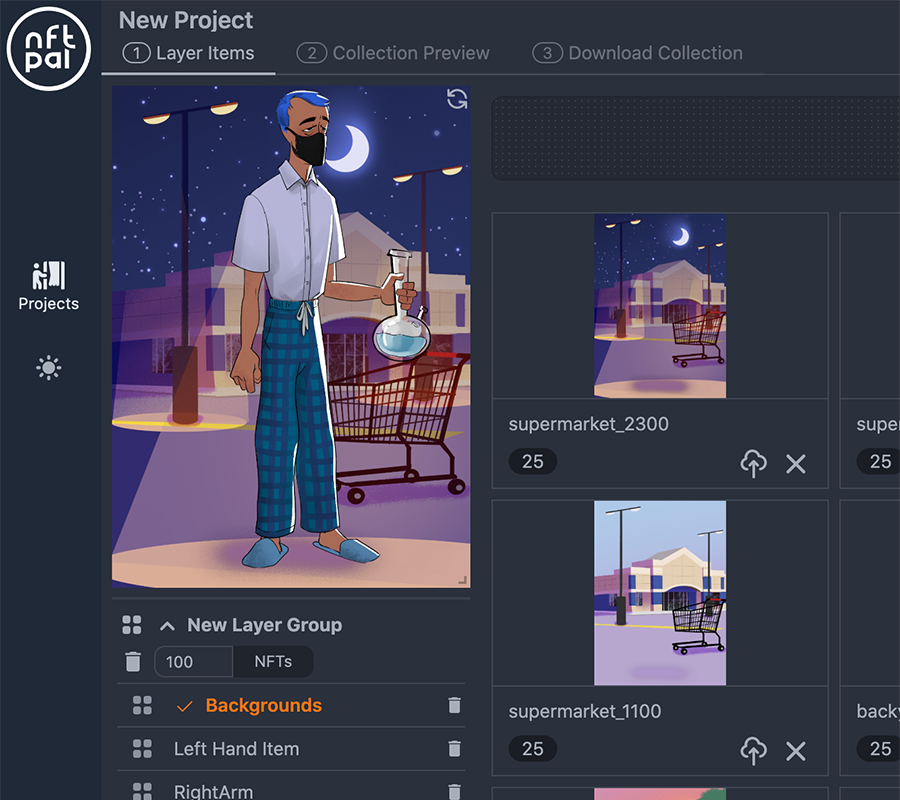Click the New Project title
Screen dimensions: 900x800
[185, 21]
